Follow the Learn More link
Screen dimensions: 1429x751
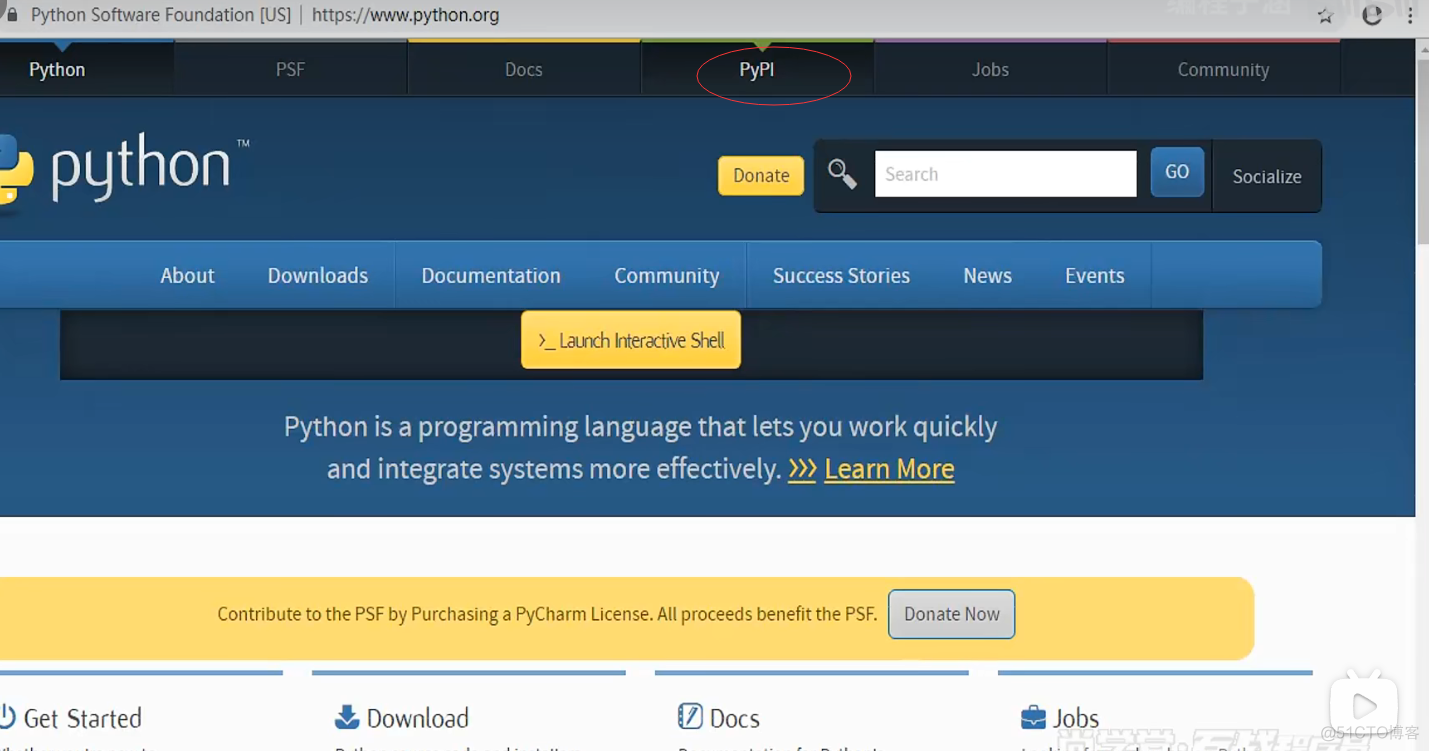(x=889, y=469)
